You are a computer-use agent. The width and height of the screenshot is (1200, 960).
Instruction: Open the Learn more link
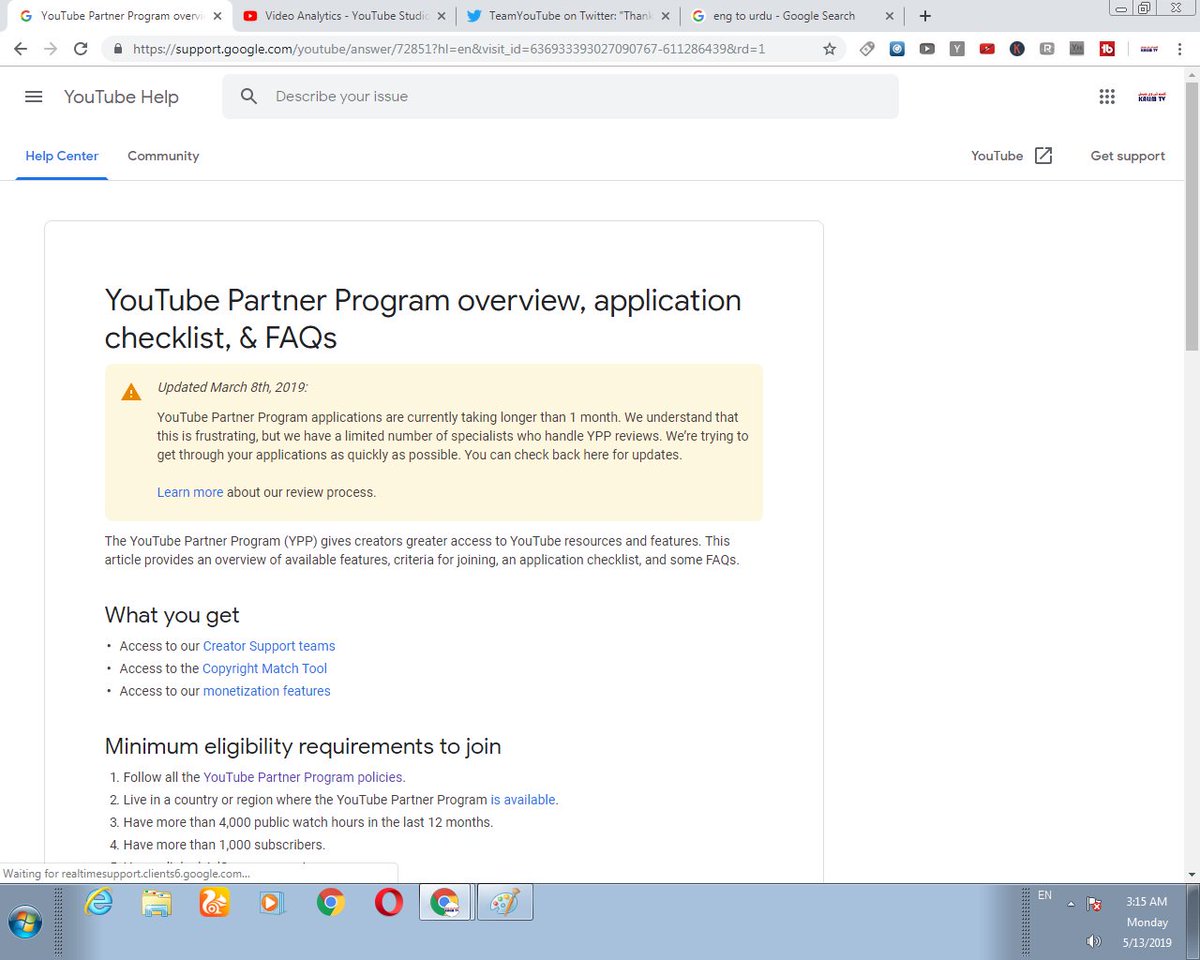point(190,492)
